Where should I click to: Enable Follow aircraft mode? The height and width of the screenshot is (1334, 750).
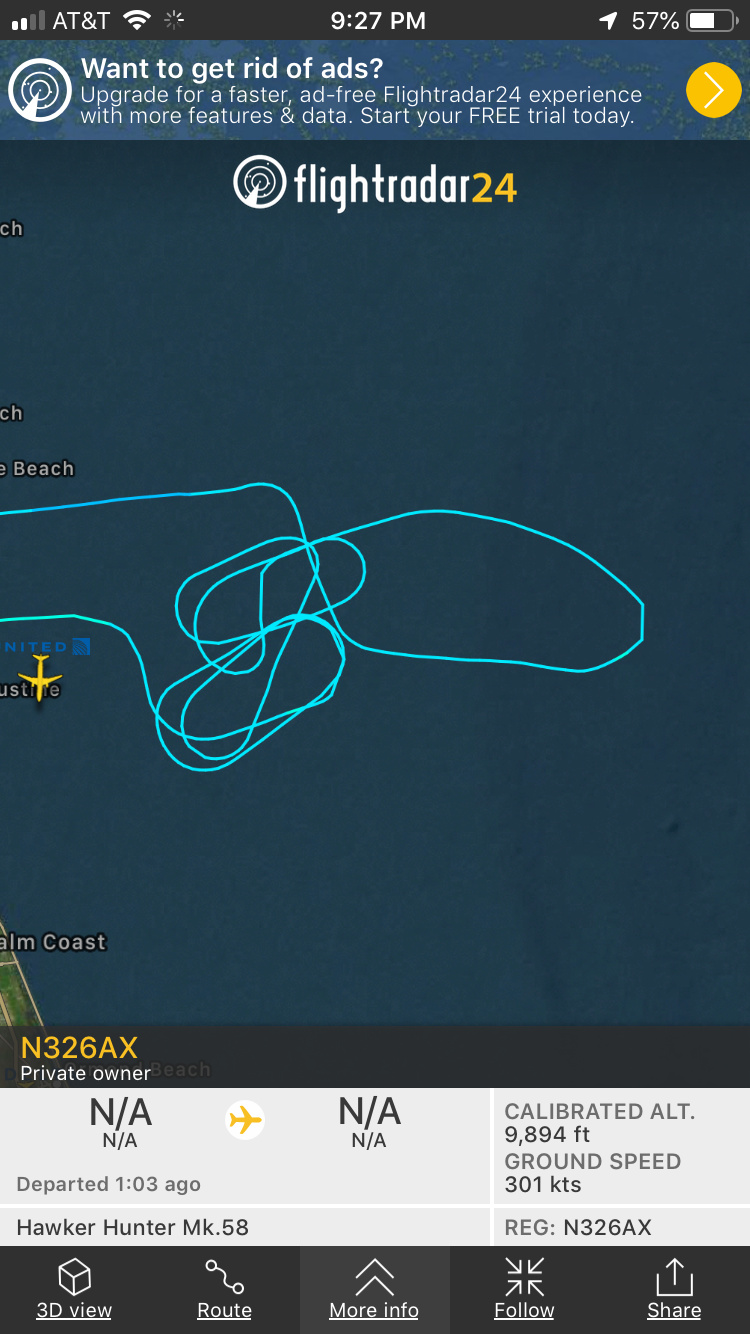(524, 1277)
